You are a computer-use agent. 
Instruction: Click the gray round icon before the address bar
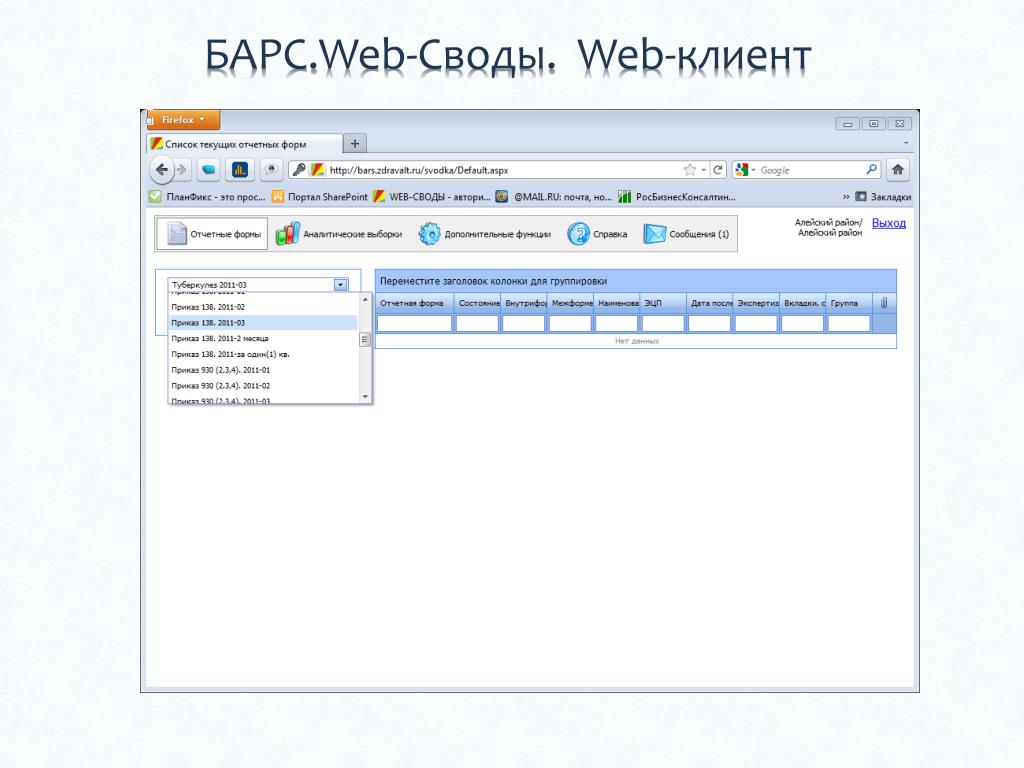click(x=271, y=170)
